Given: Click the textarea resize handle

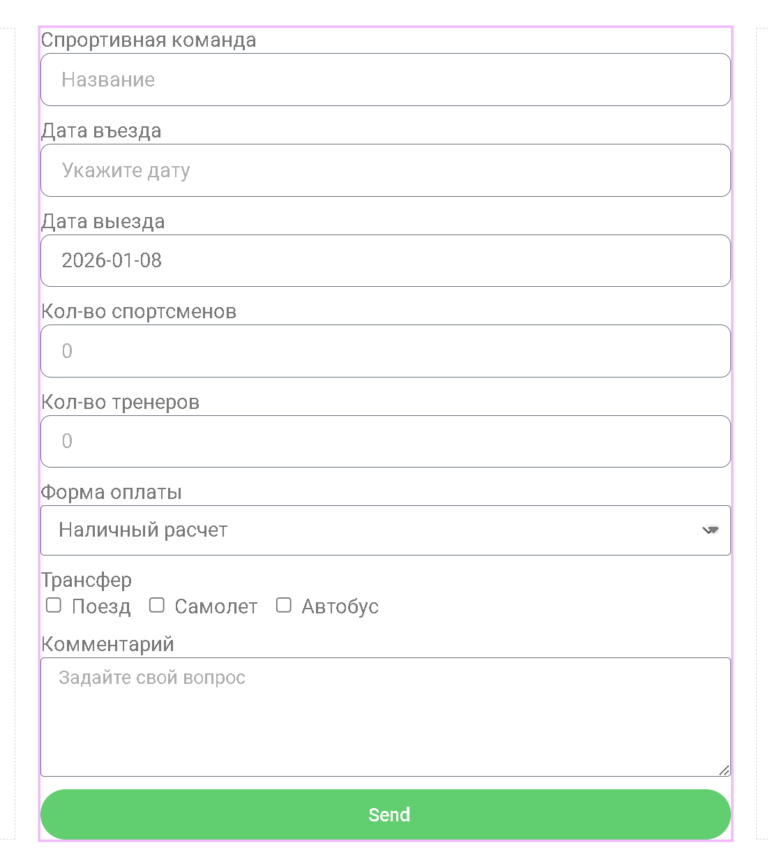Looking at the screenshot, I should point(723,770).
